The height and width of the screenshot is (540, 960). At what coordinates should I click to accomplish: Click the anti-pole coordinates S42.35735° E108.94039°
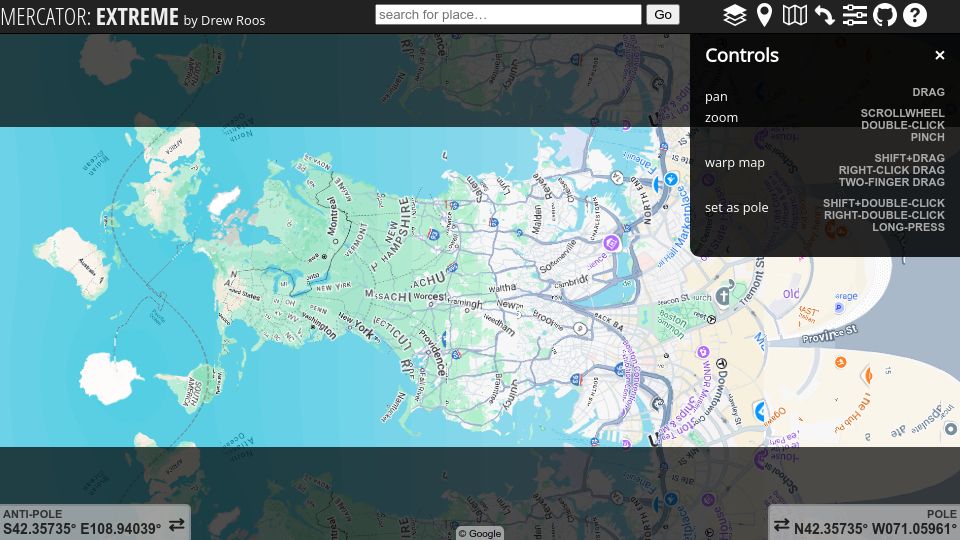coord(82,529)
